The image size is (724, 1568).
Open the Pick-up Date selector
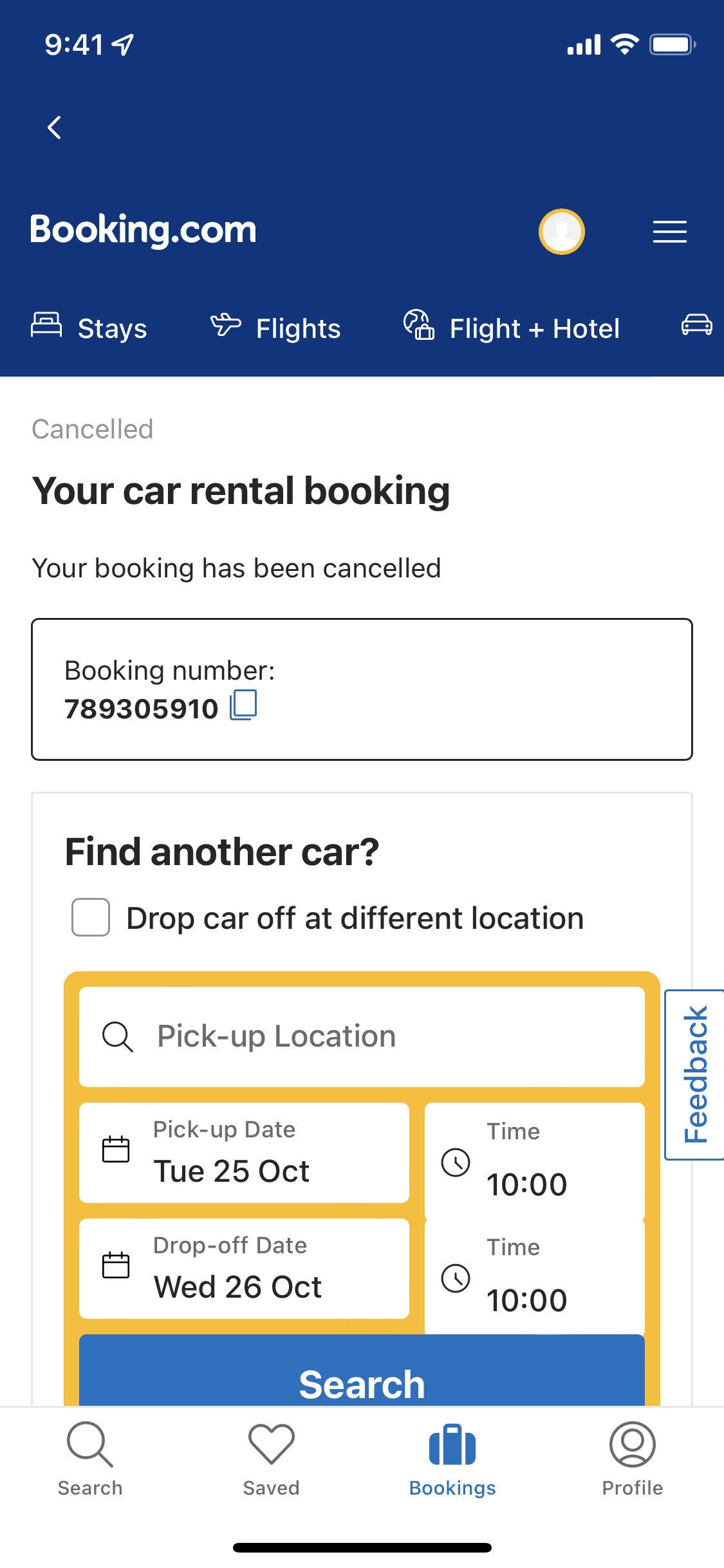coord(244,1153)
